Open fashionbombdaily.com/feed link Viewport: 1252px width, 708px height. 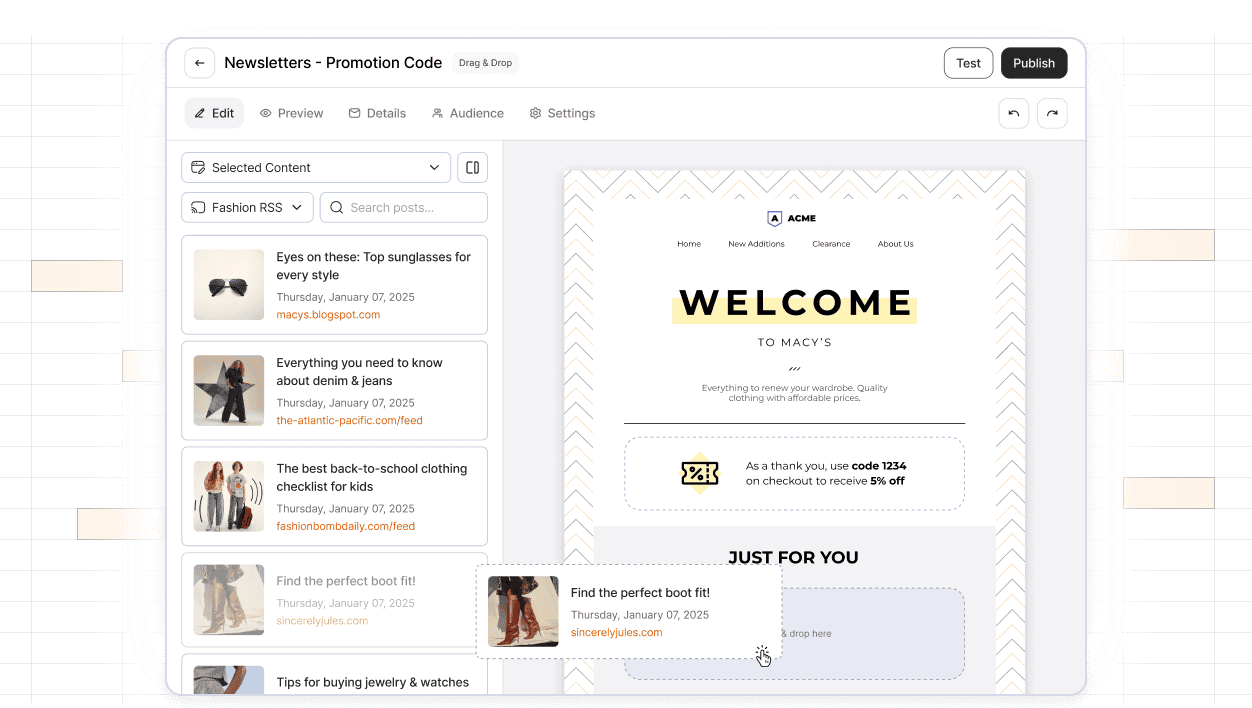point(345,526)
